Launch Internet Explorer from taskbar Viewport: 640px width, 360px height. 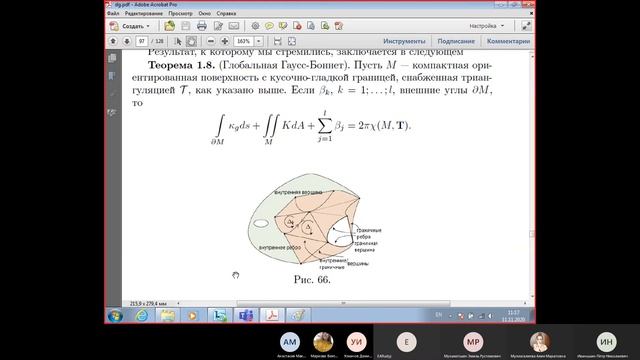(x=142, y=316)
